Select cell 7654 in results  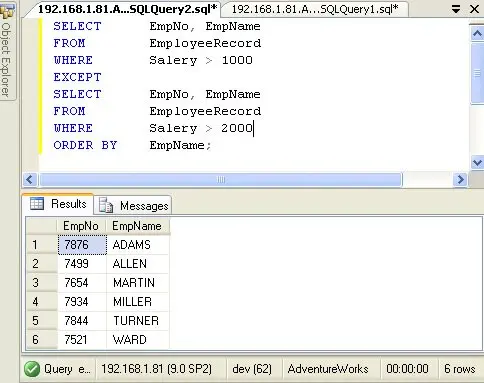[82, 283]
